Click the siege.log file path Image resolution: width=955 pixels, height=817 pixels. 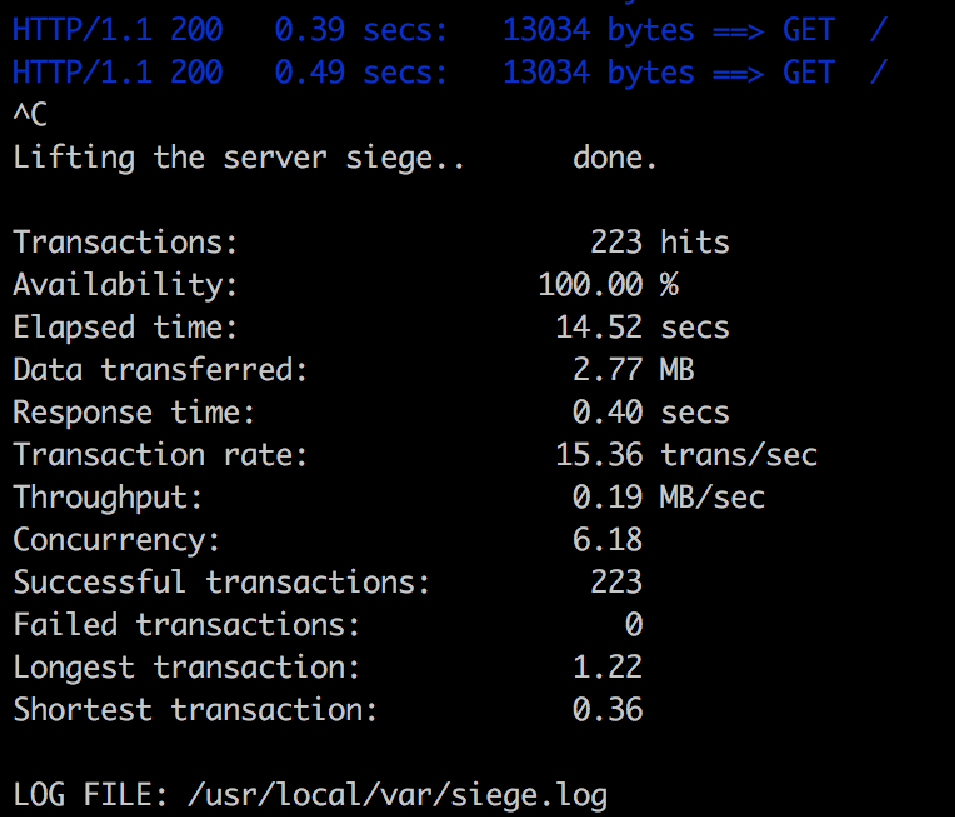coord(398,795)
